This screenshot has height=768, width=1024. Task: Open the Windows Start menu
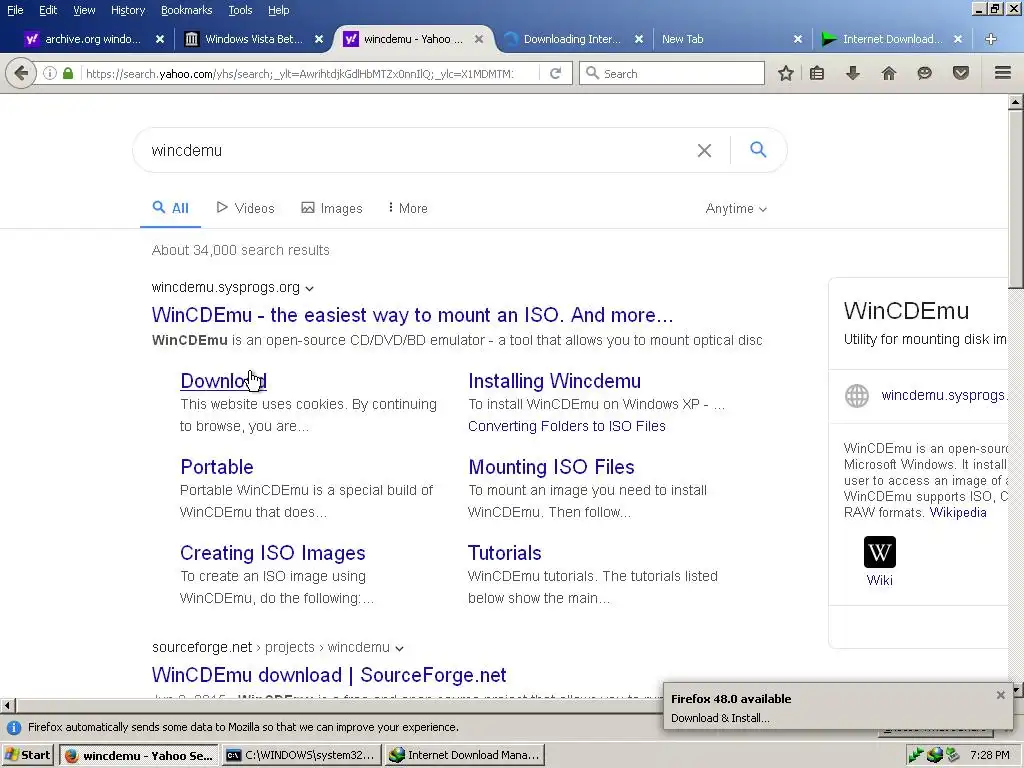27,755
